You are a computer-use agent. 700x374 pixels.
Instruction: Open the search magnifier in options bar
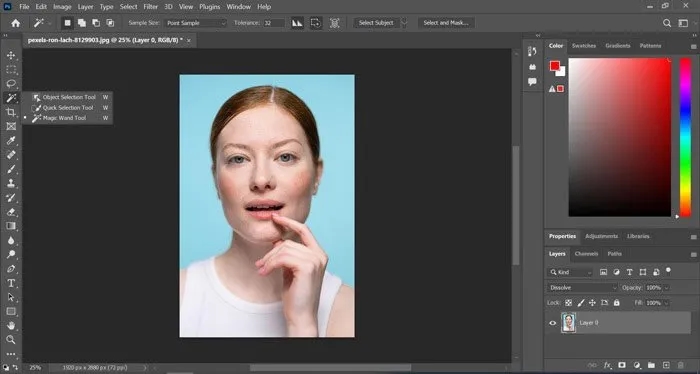click(667, 23)
